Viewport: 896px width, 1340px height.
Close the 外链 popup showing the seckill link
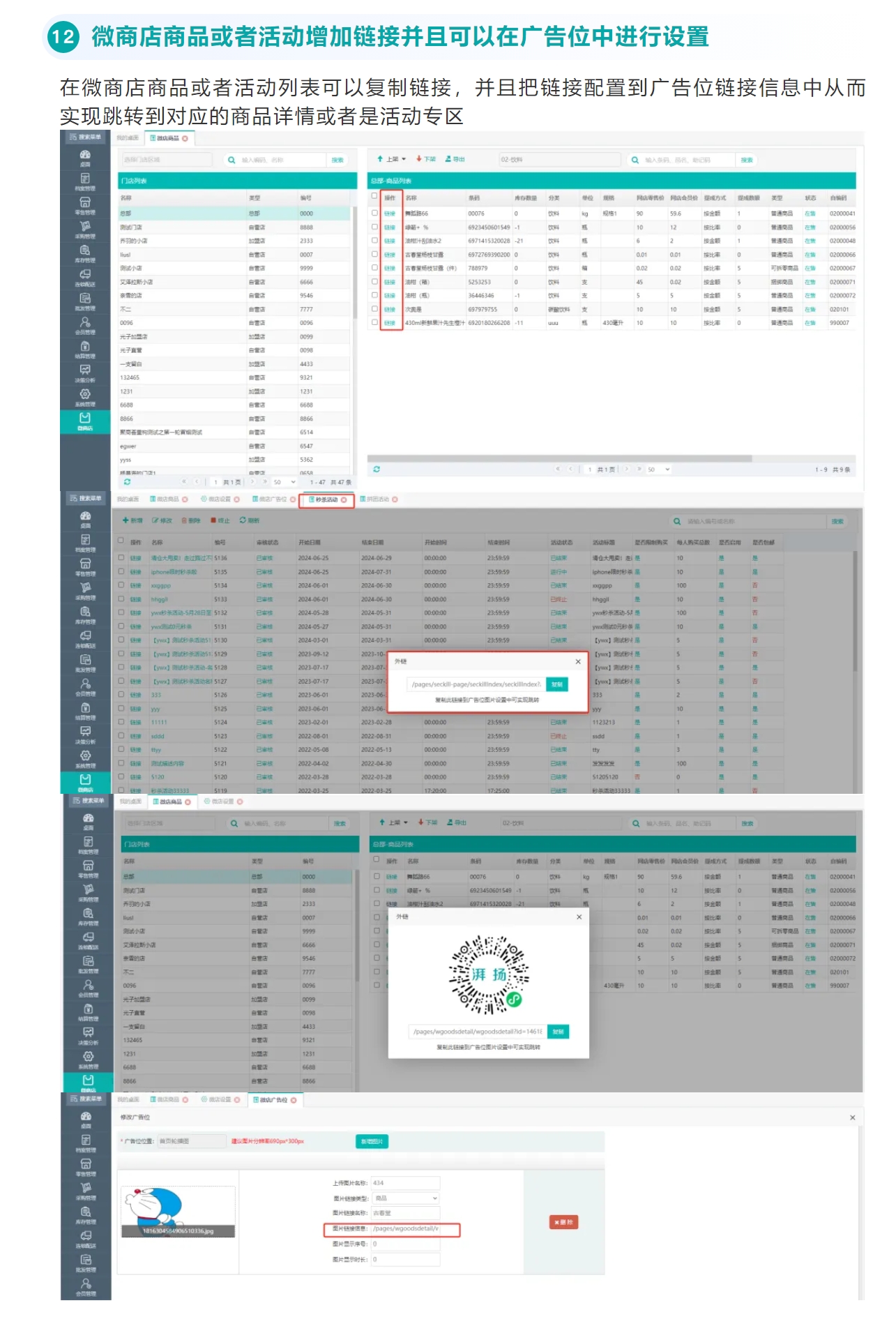coord(577,661)
